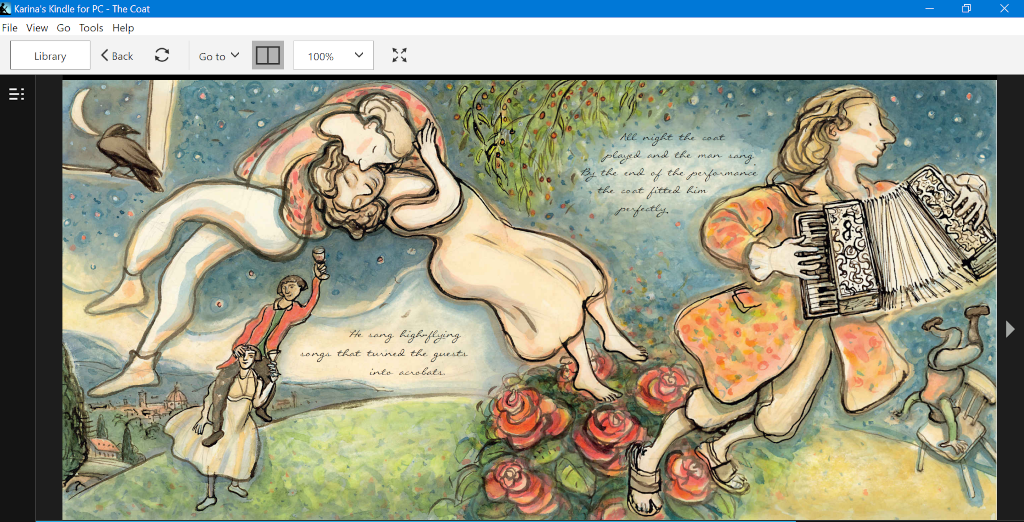This screenshot has height=522, width=1024.
Task: Open the View menu
Action: coord(37,27)
